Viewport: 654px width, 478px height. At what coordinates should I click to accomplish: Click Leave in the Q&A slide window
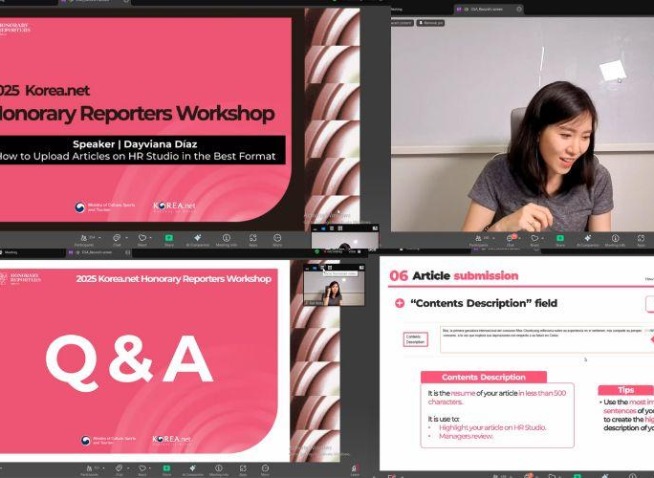(x=355, y=470)
